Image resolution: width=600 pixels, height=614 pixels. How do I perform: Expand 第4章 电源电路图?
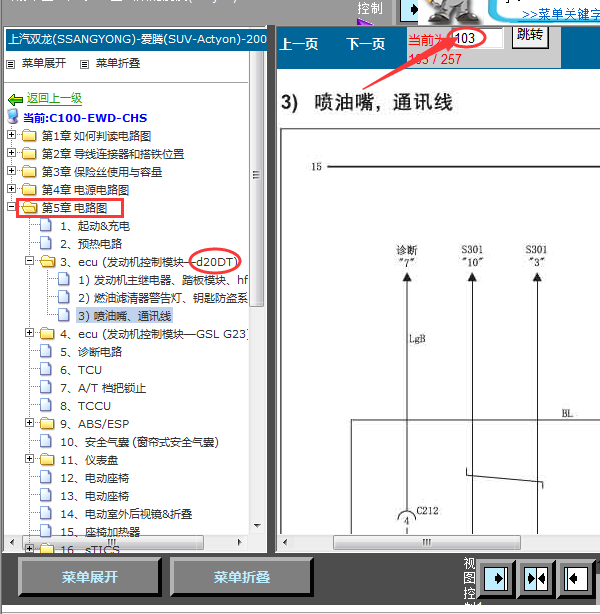click(x=11, y=189)
